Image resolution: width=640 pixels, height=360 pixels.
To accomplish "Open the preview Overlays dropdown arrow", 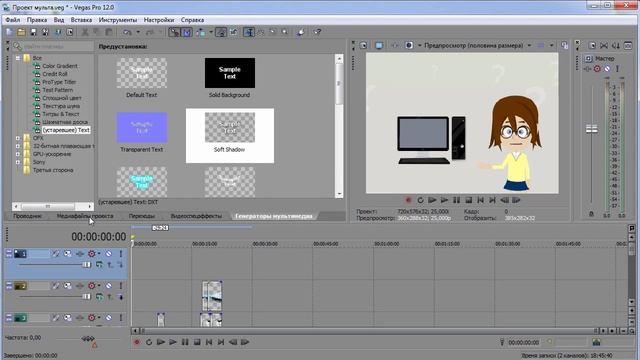I will click(x=552, y=45).
